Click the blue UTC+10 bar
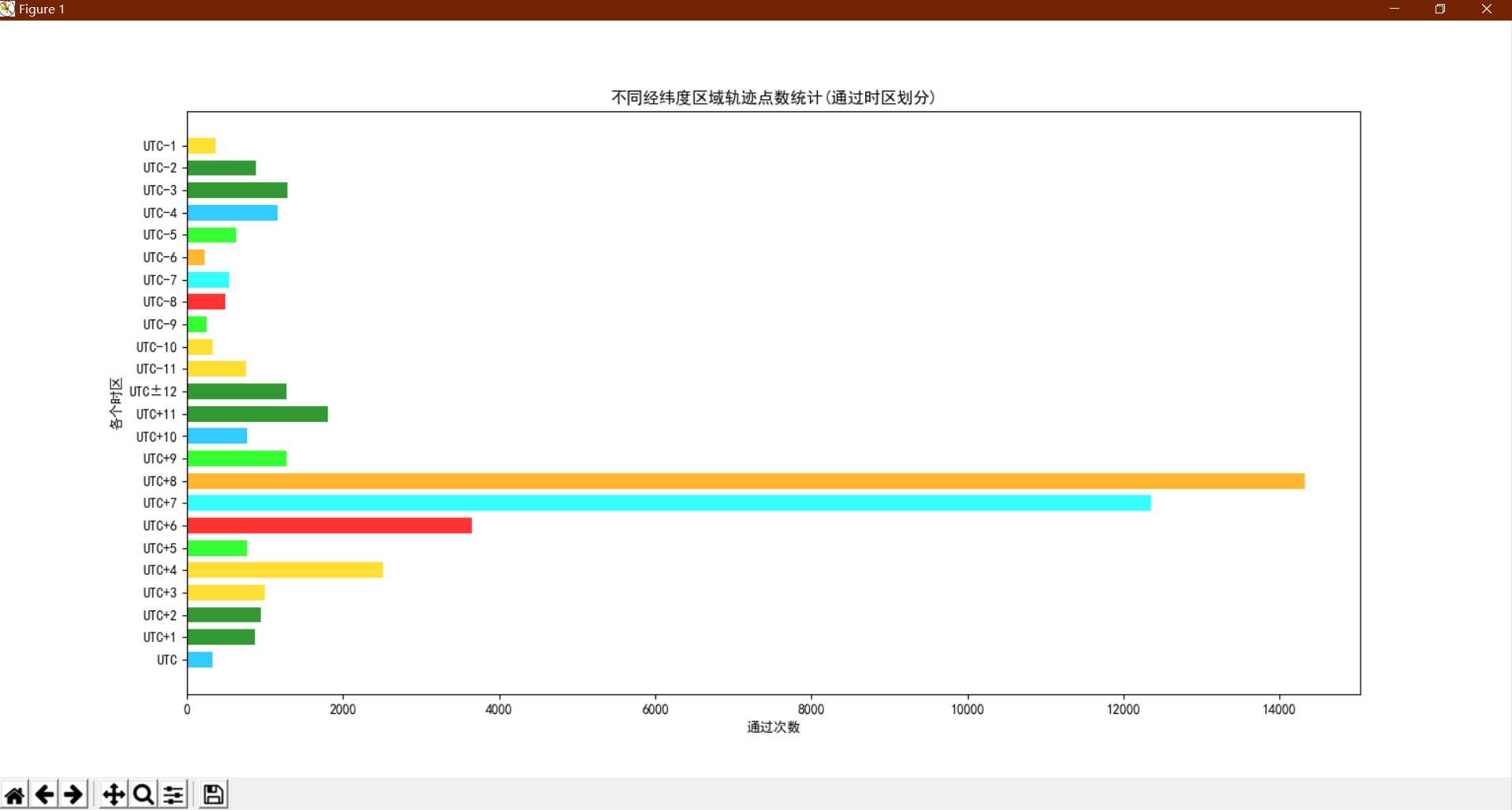 (x=218, y=436)
